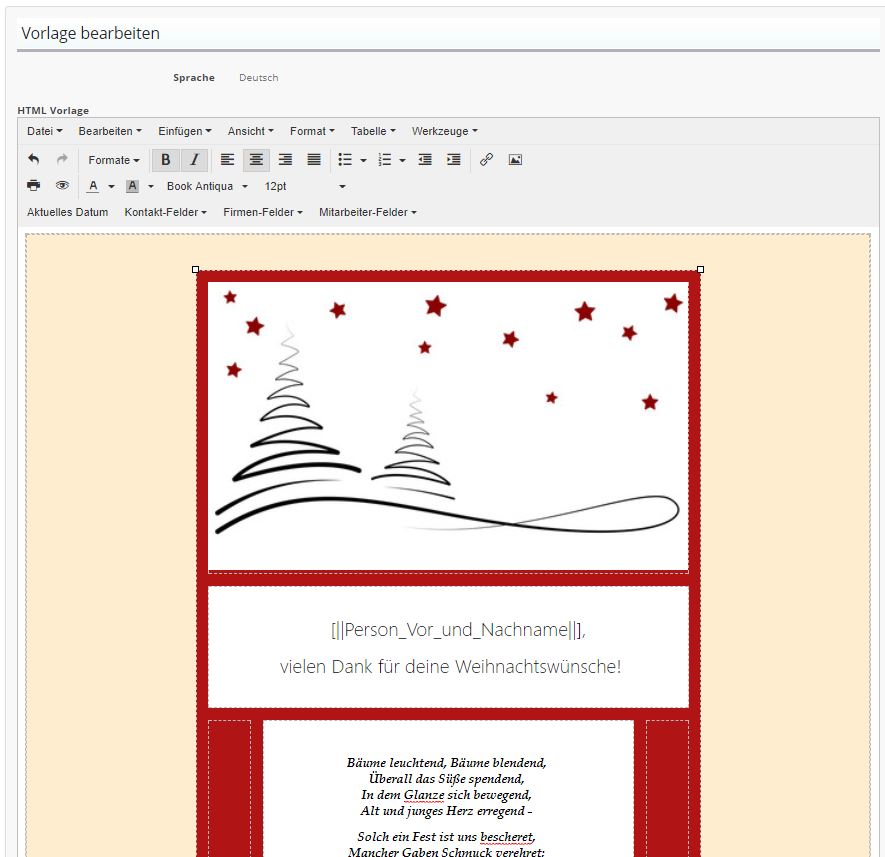Open the Book Antiqua font family dropdown
The image size is (885, 857).
[x=207, y=186]
